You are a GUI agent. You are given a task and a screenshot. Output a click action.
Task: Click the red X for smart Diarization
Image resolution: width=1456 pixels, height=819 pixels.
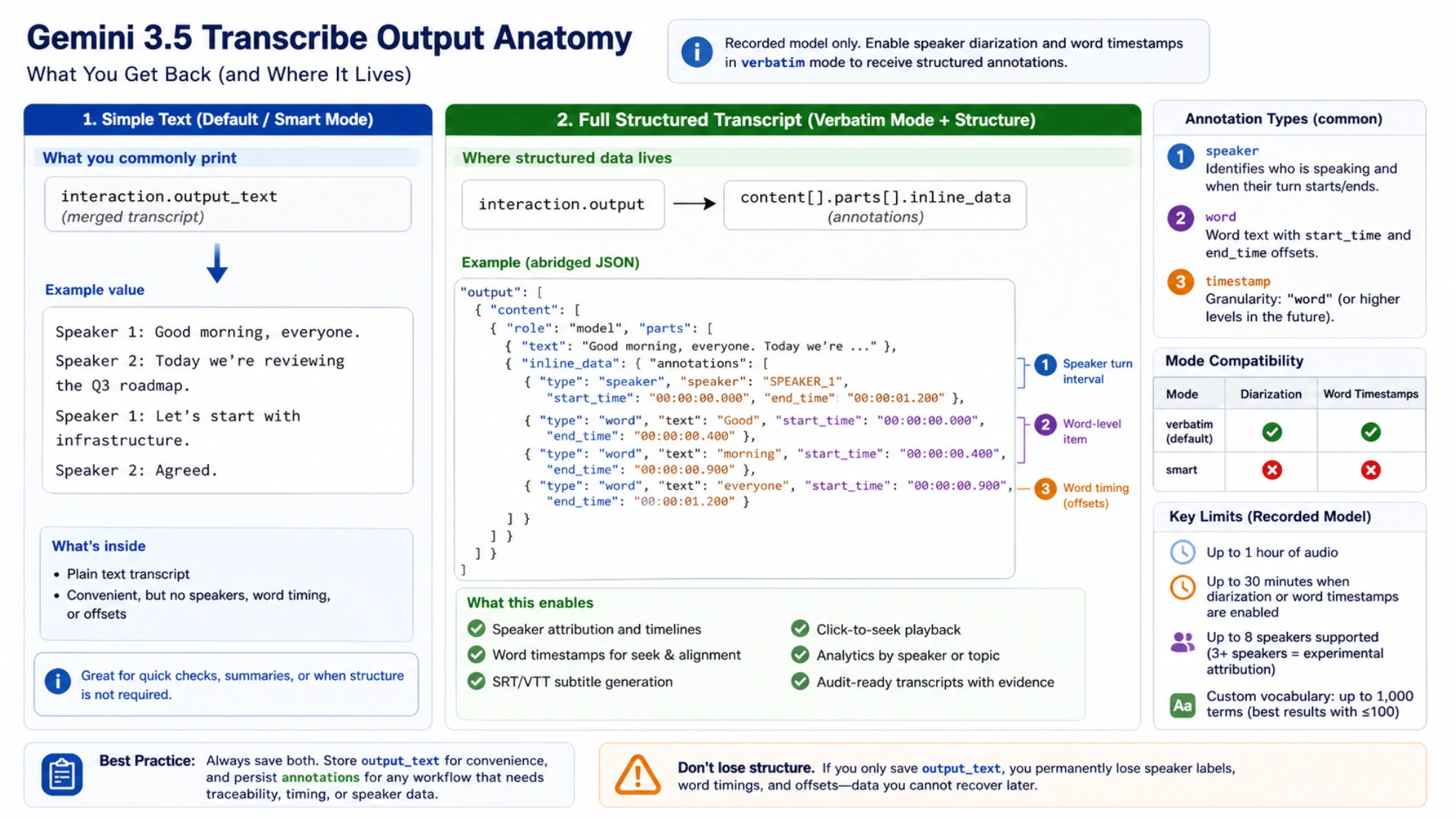1272,470
